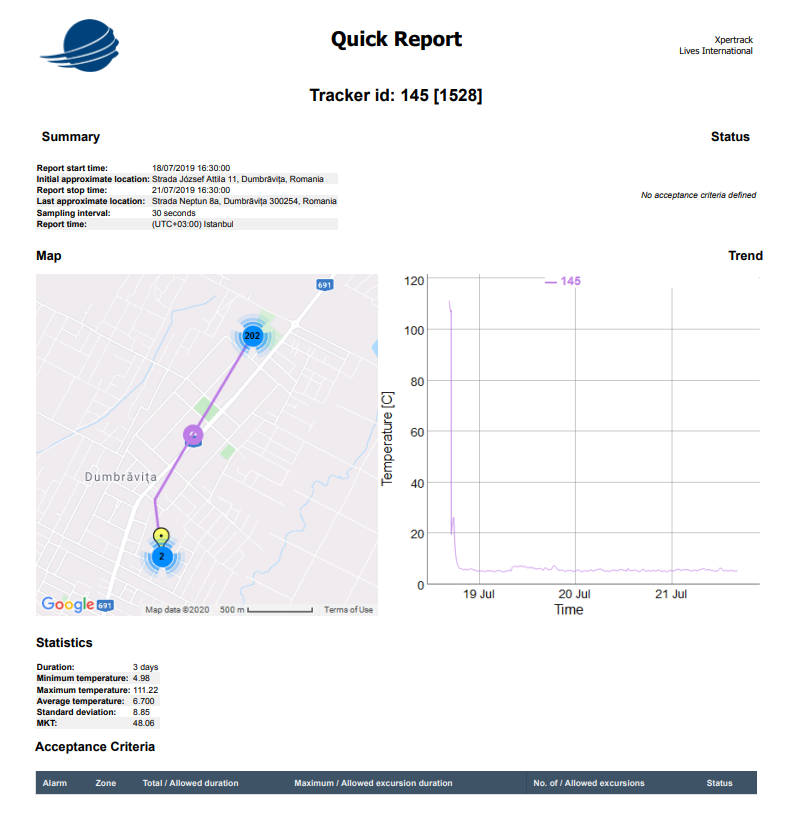Click the Map data ©2020 attribution
The image size is (791, 829).
click(x=174, y=610)
